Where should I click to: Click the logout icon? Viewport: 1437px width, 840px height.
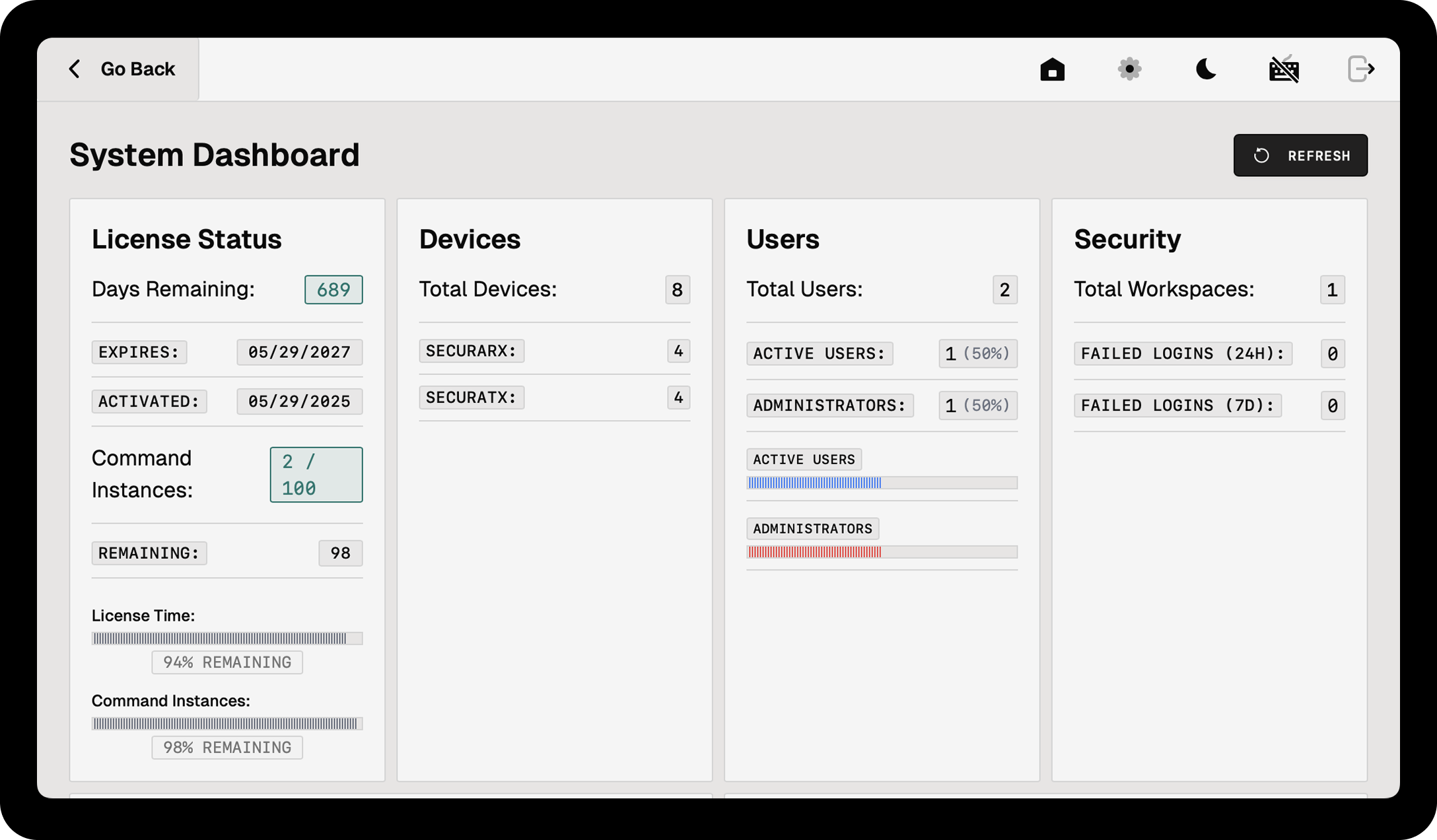tap(1361, 69)
